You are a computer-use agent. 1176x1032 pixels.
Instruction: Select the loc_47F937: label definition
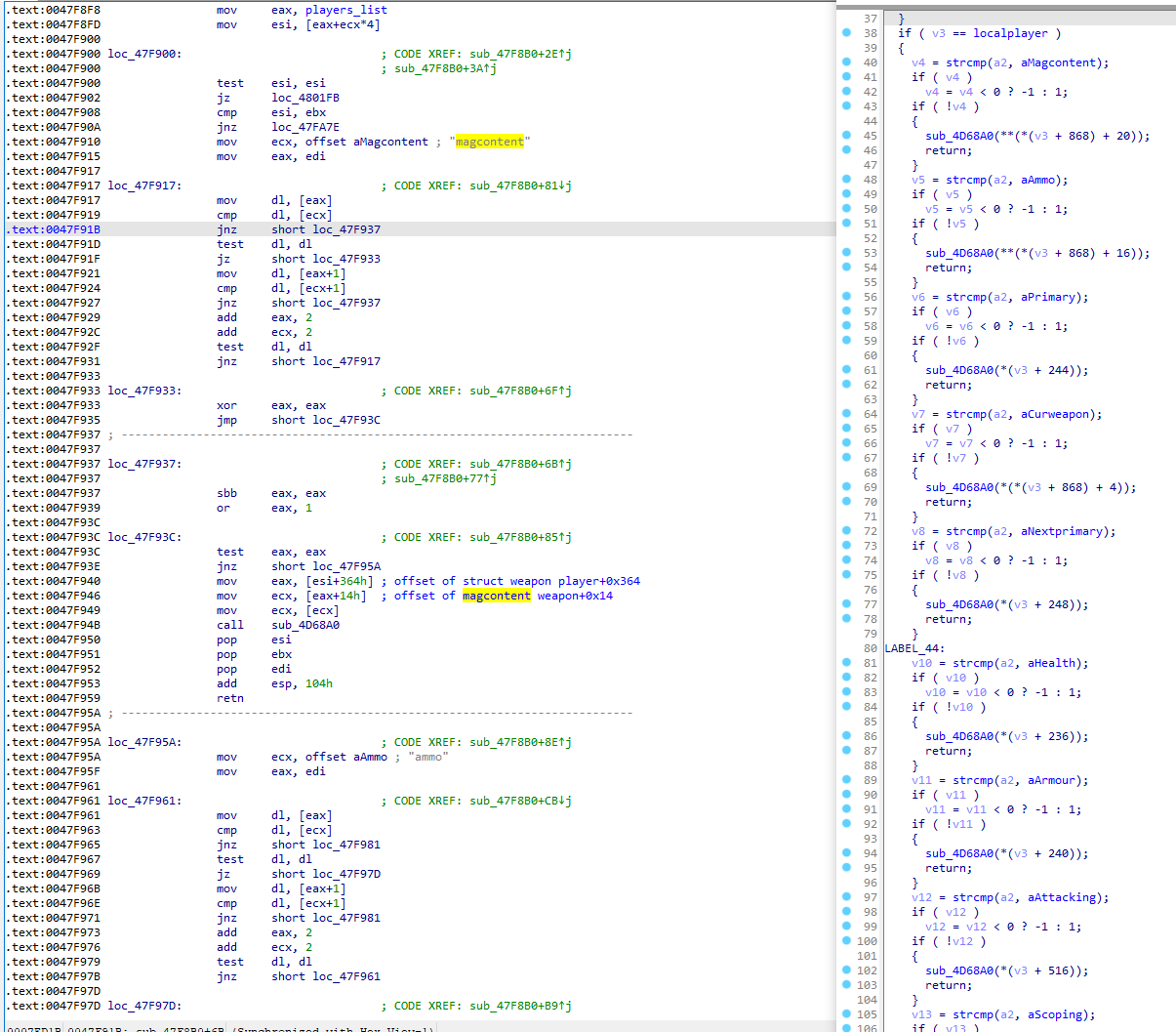(x=144, y=464)
